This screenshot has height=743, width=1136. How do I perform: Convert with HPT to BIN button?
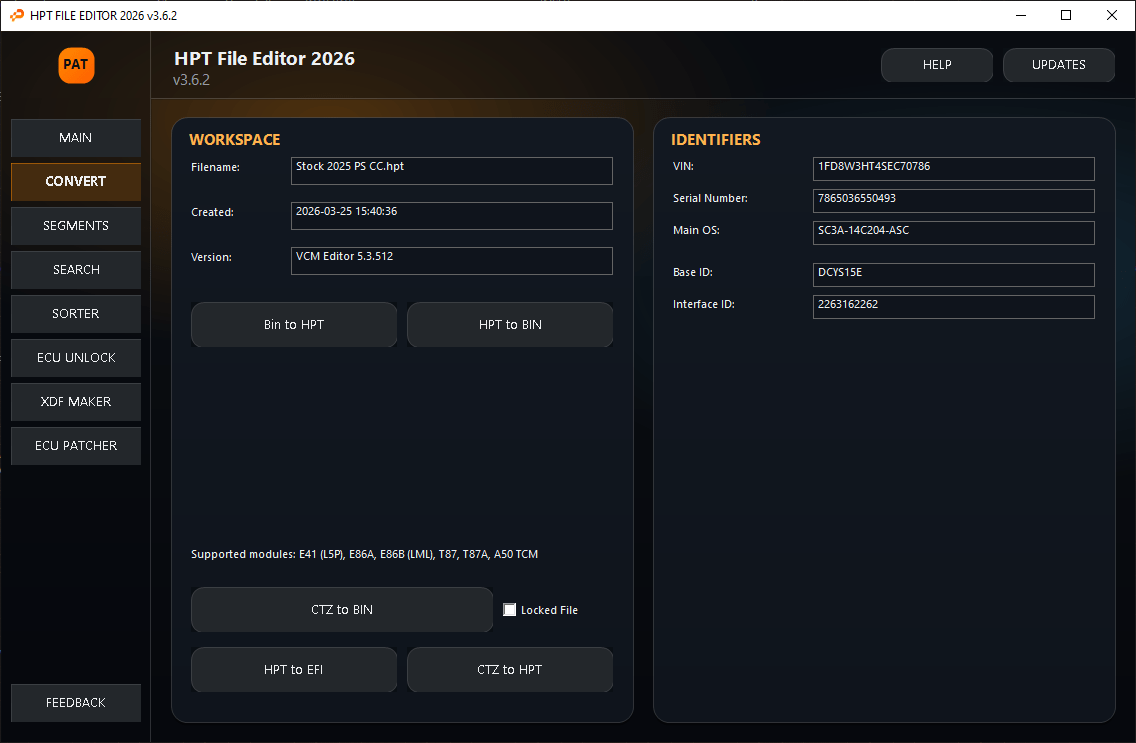(510, 324)
